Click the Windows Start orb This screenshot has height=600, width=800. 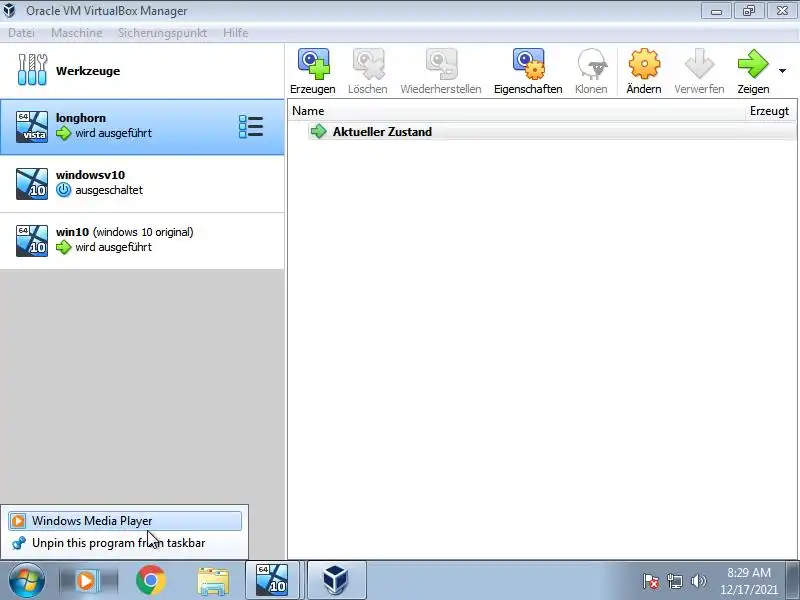click(27, 581)
